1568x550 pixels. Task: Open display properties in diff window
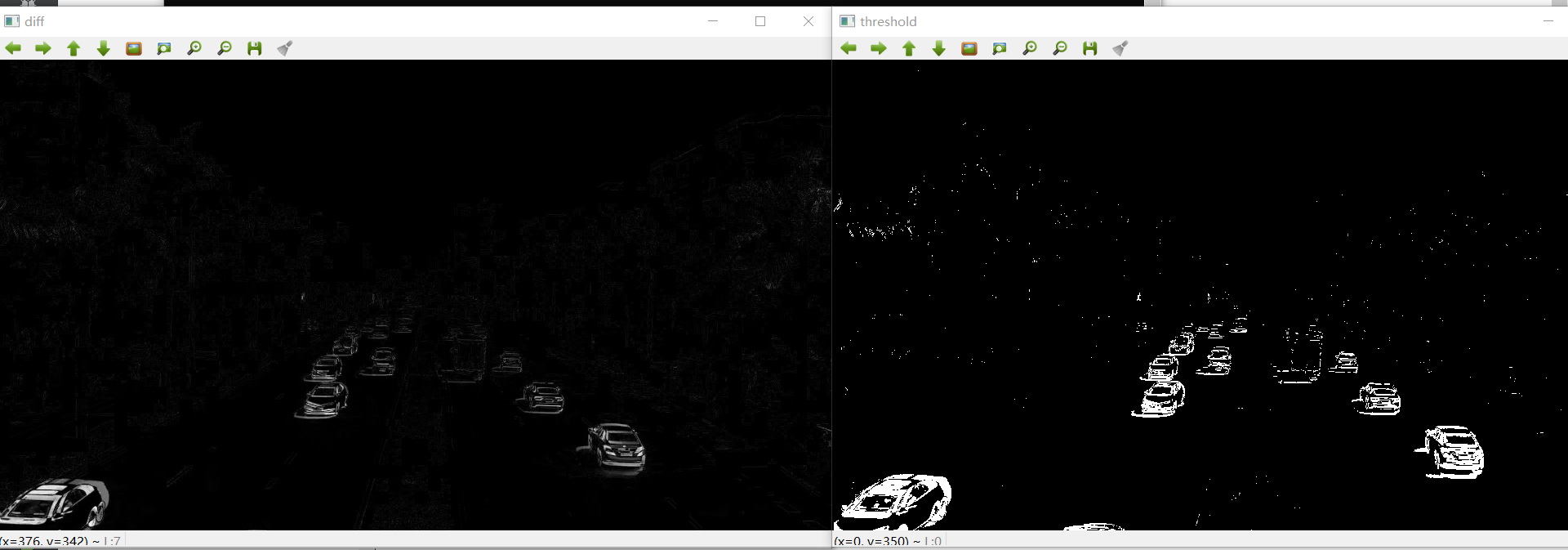pyautogui.click(x=285, y=49)
